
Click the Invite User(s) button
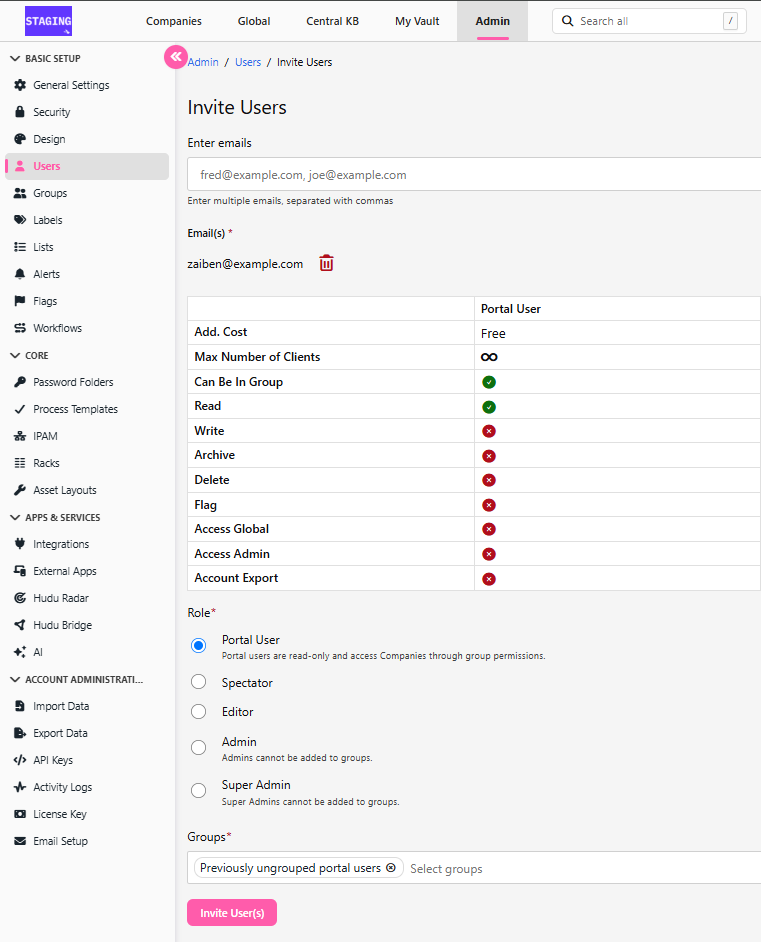point(232,913)
